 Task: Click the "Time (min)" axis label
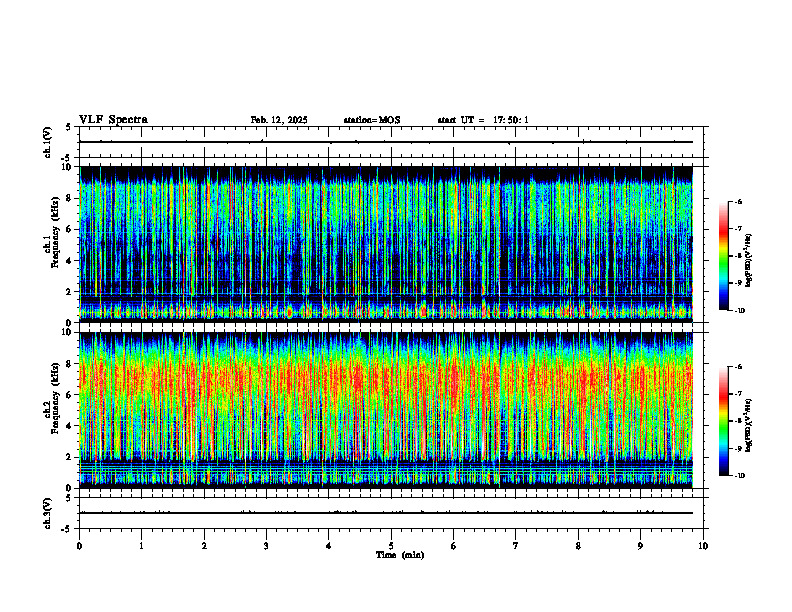[400, 555]
